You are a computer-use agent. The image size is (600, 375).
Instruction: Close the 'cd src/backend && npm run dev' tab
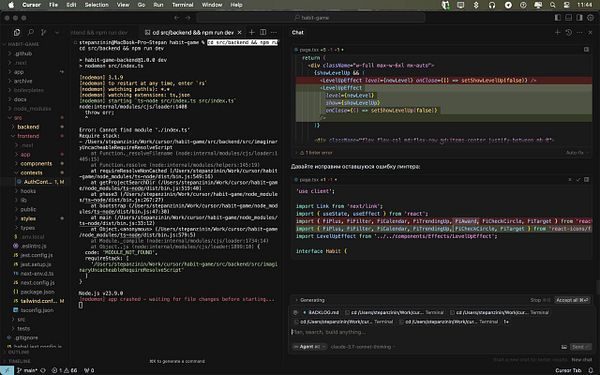[240, 33]
